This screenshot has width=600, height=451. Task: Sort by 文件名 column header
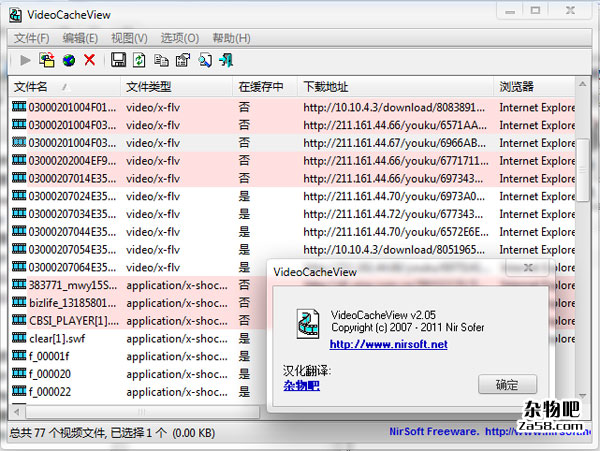[64, 87]
